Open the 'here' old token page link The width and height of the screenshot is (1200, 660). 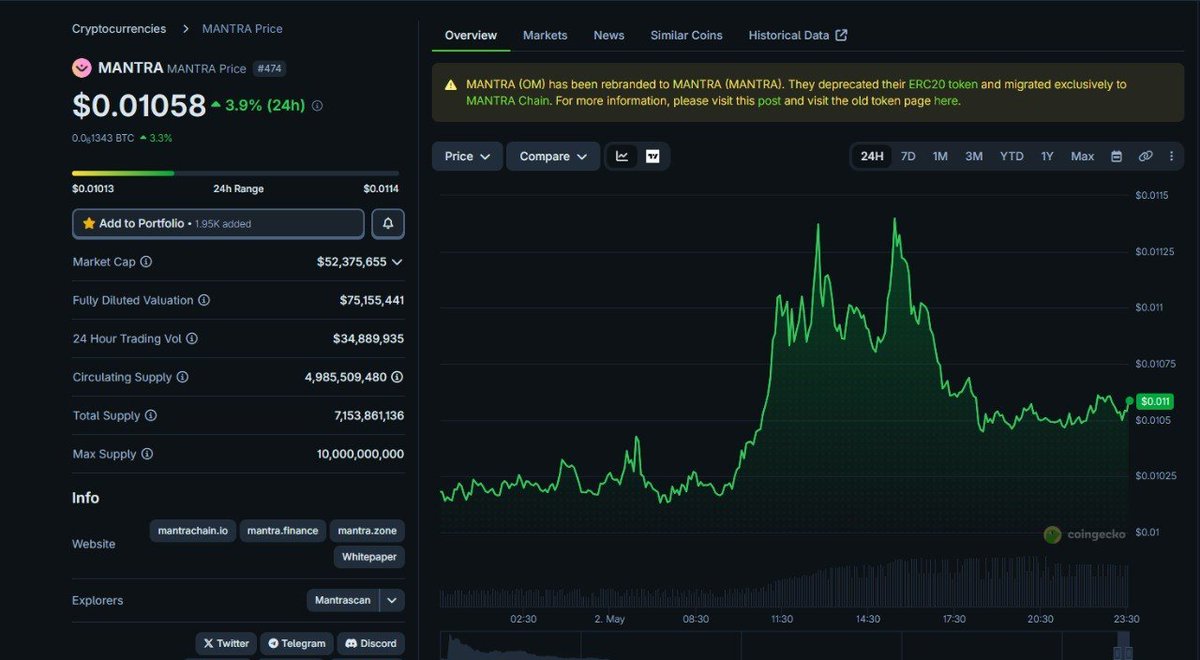pos(945,101)
